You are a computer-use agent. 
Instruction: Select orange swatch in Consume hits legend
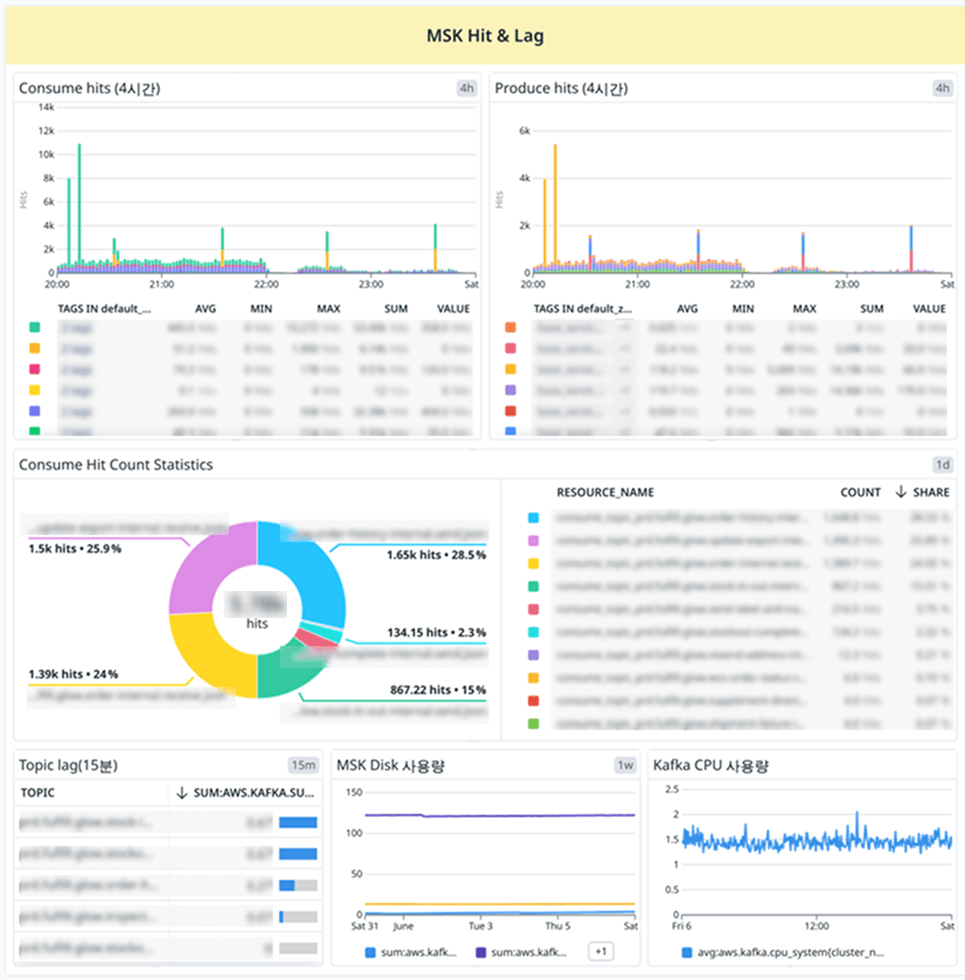click(x=35, y=348)
